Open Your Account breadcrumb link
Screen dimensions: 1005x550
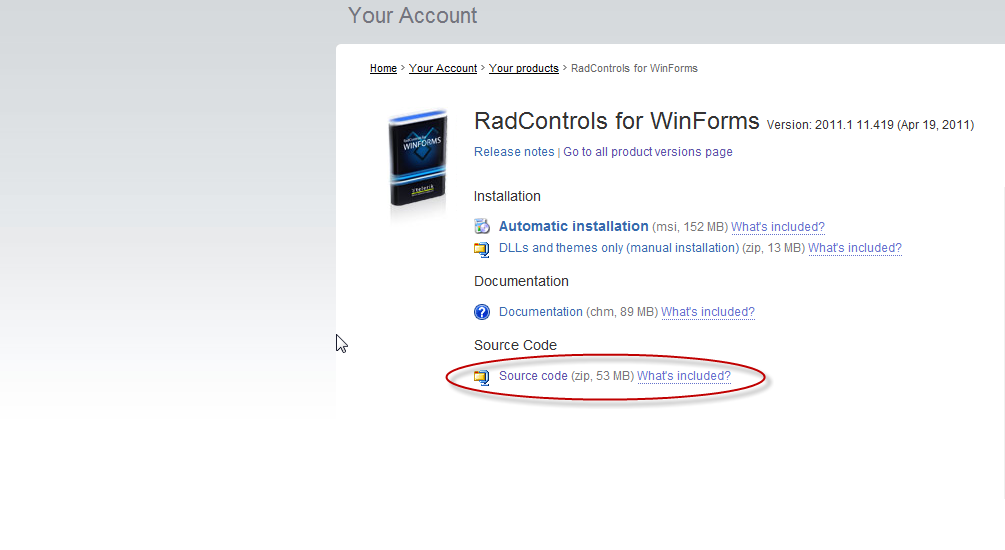[x=443, y=69]
